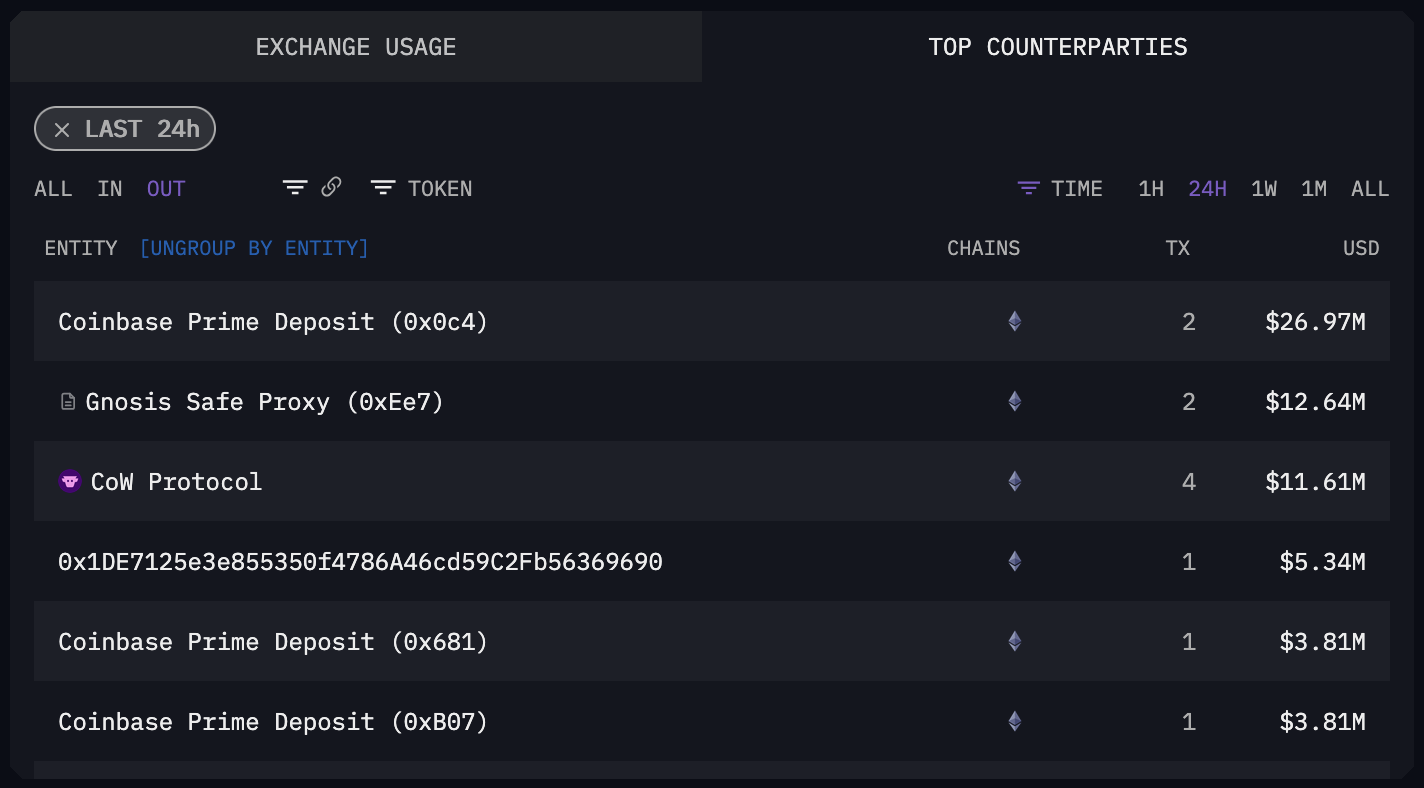Screen dimensions: 1424x788
Task: Open the TIME filter
Action: click(1060, 189)
